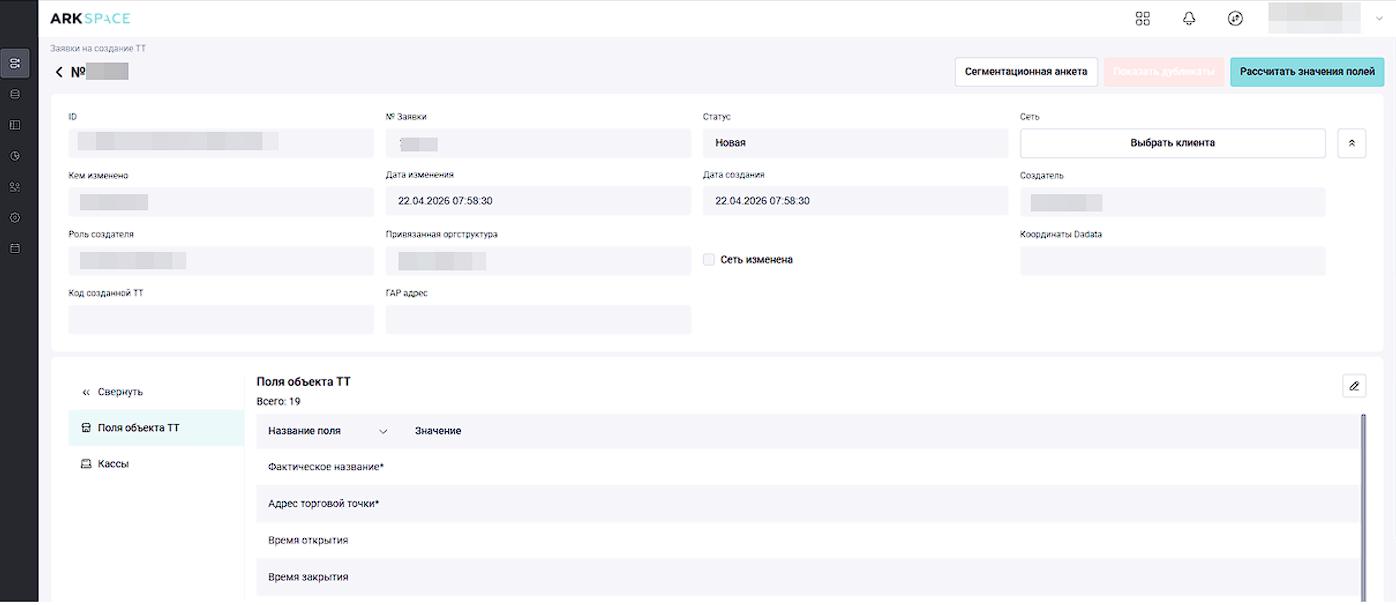Open the sliders icon in left sidebar
1396x605 pixels.
pyautogui.click(x=15, y=64)
